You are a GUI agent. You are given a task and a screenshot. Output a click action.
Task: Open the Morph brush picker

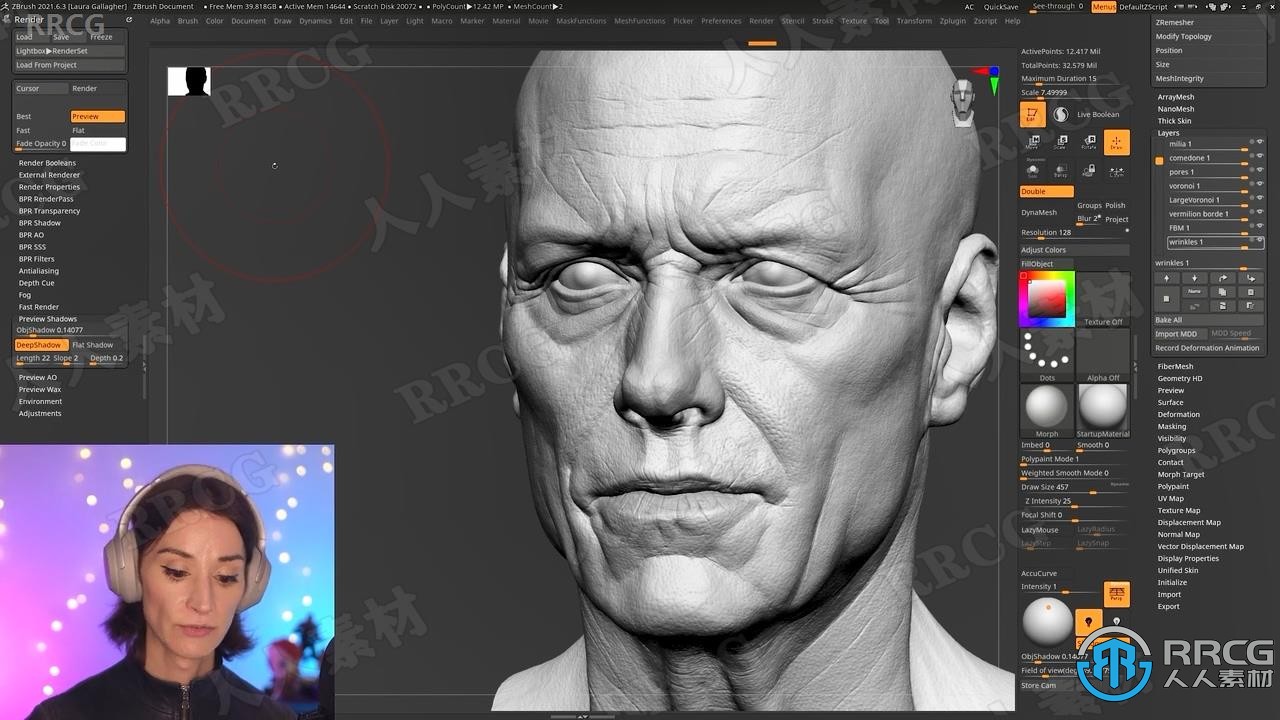(x=1047, y=412)
